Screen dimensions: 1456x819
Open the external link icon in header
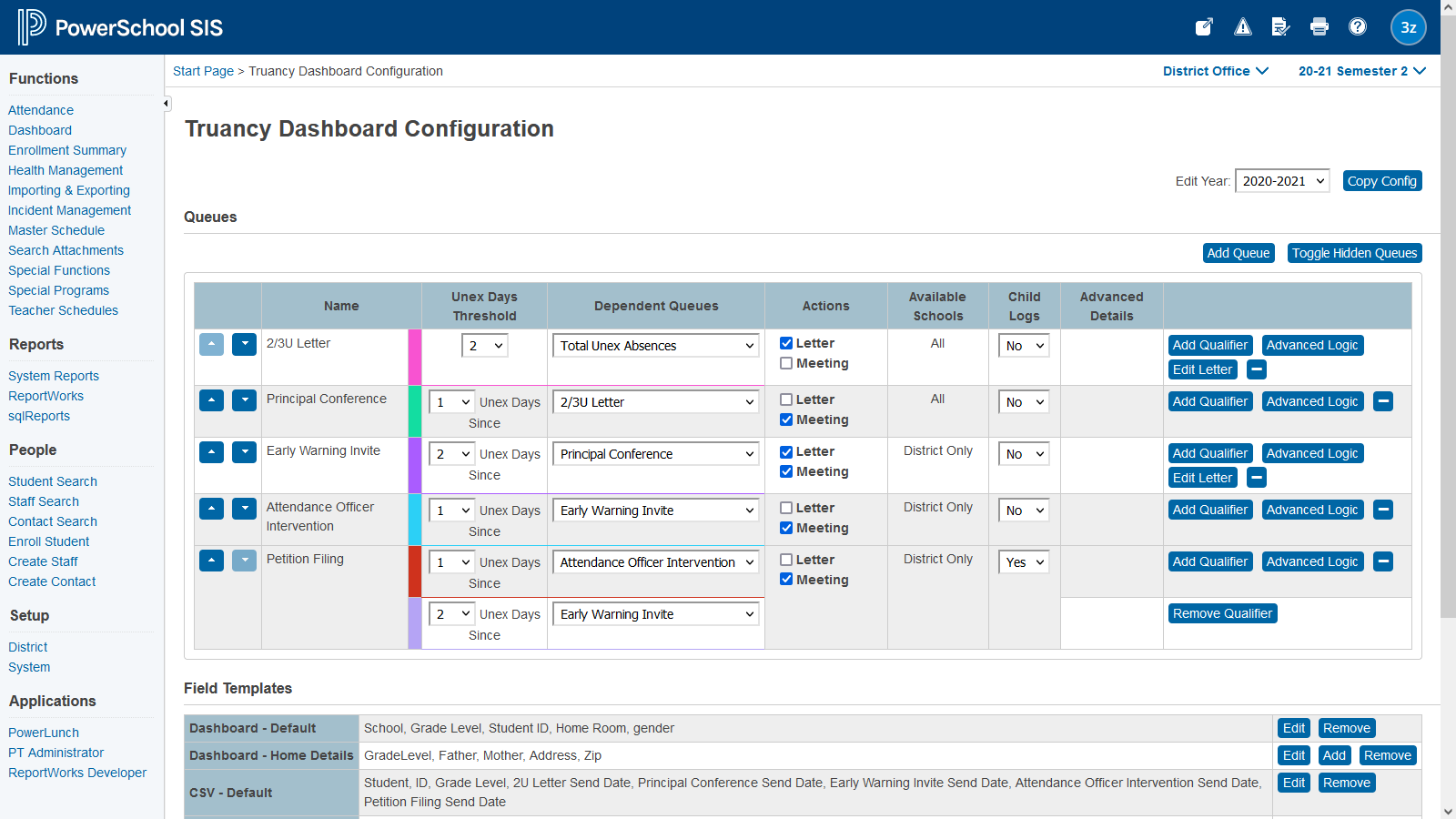tap(1204, 27)
